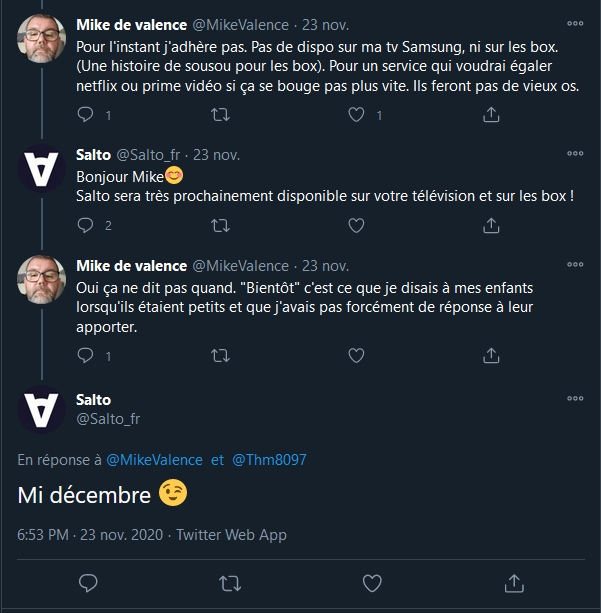
Task: Open the @MikeValence mention link
Action: tap(154, 460)
